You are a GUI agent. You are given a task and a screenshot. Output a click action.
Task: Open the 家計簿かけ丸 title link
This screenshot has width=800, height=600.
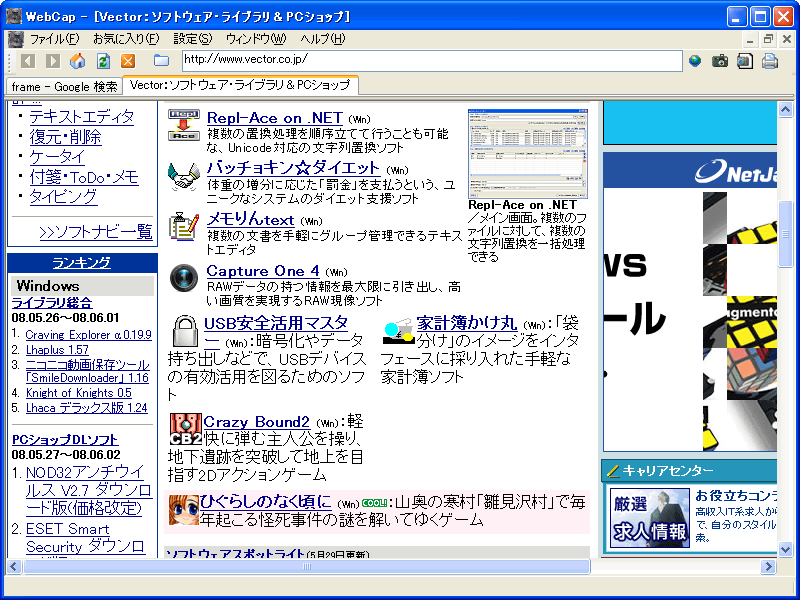(467, 323)
